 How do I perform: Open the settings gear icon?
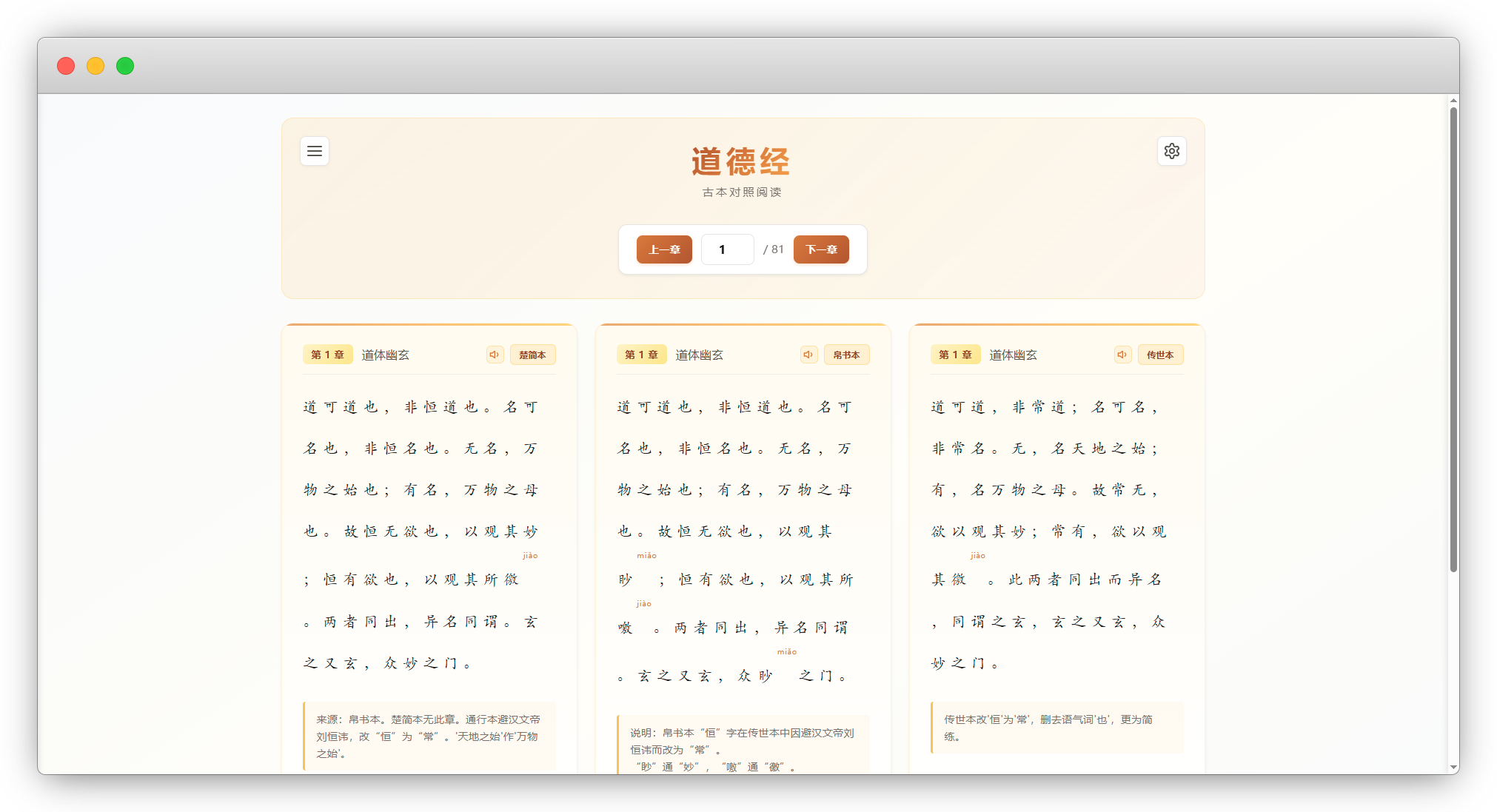click(1171, 151)
